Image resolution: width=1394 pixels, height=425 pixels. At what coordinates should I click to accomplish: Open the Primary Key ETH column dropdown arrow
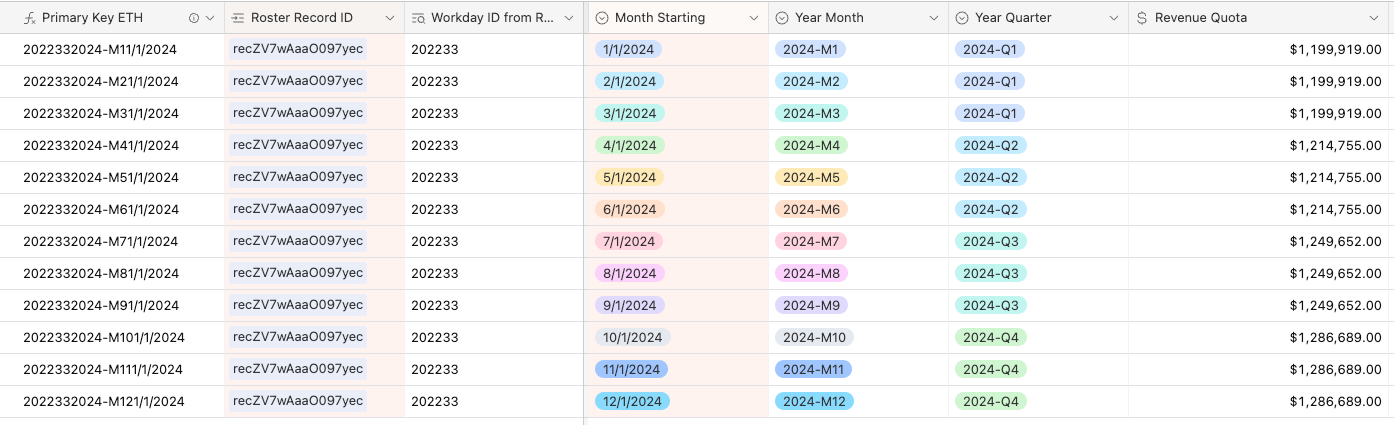coord(210,18)
